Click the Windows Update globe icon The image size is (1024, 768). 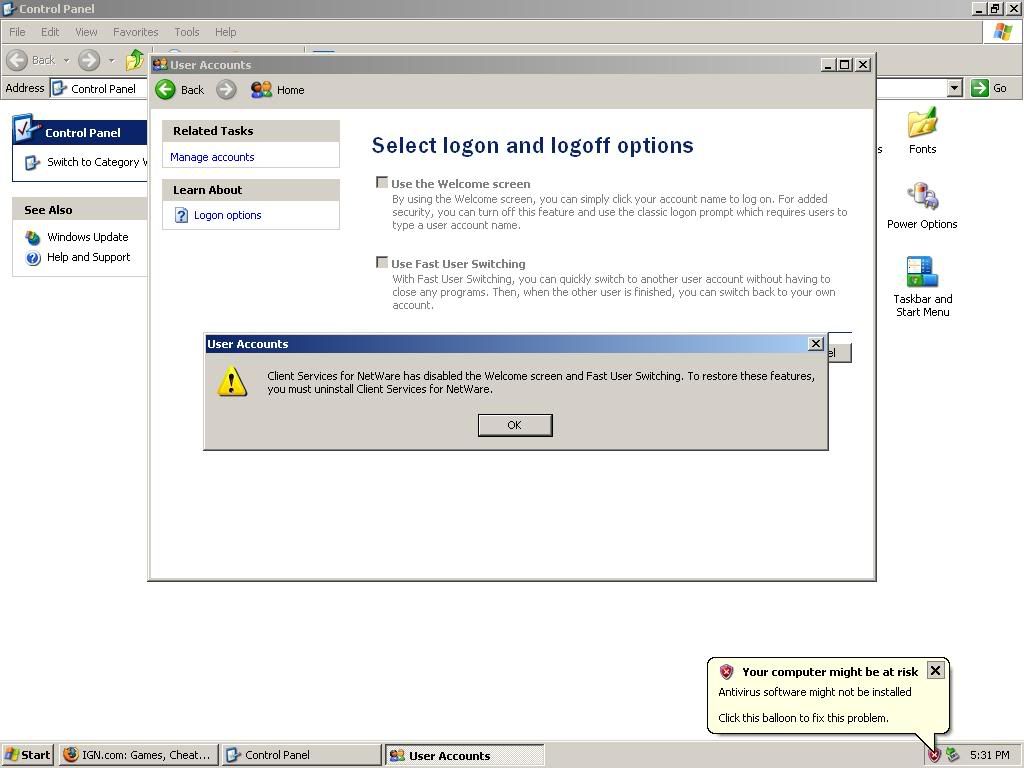click(33, 237)
